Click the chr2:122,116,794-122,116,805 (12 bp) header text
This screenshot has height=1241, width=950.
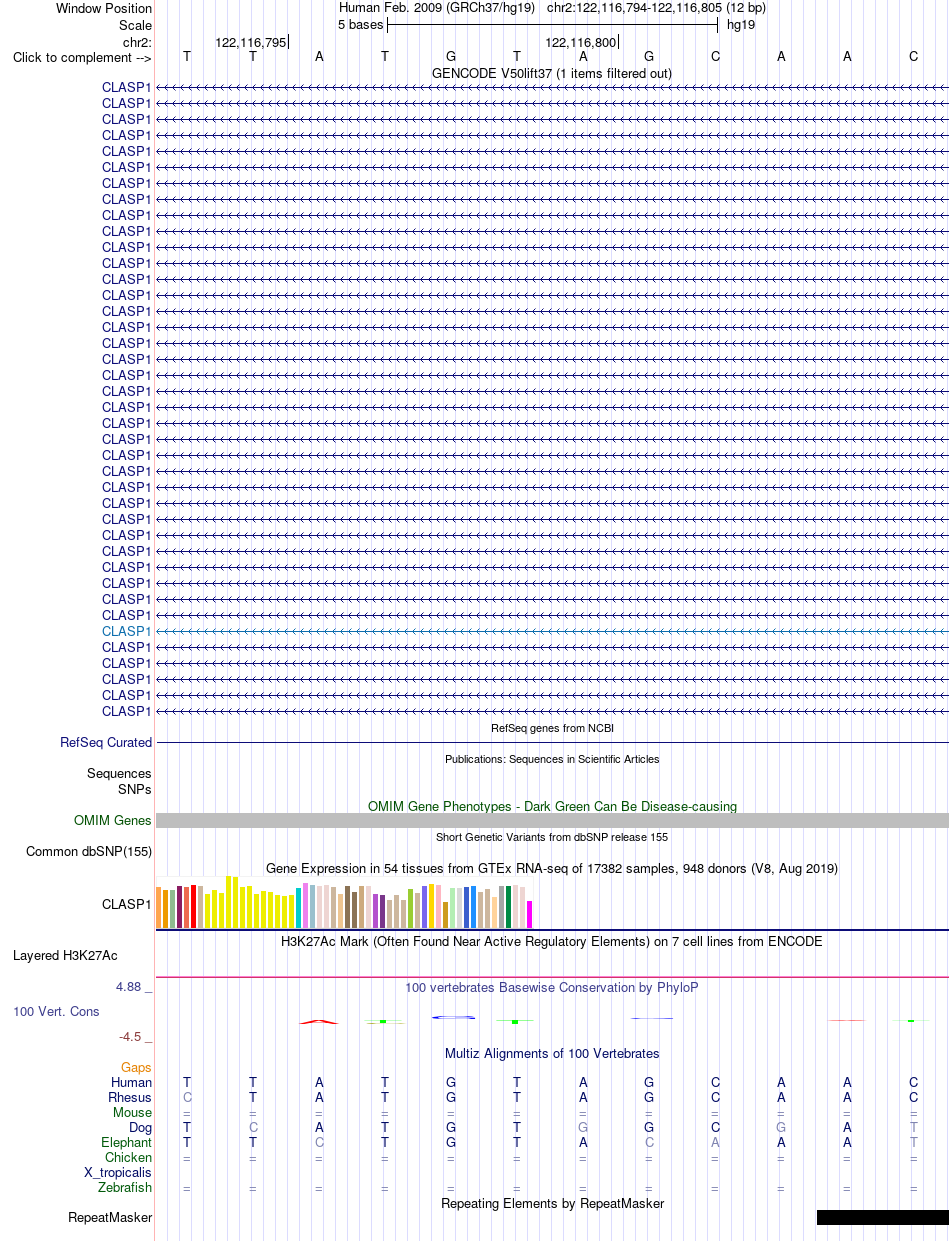656,8
